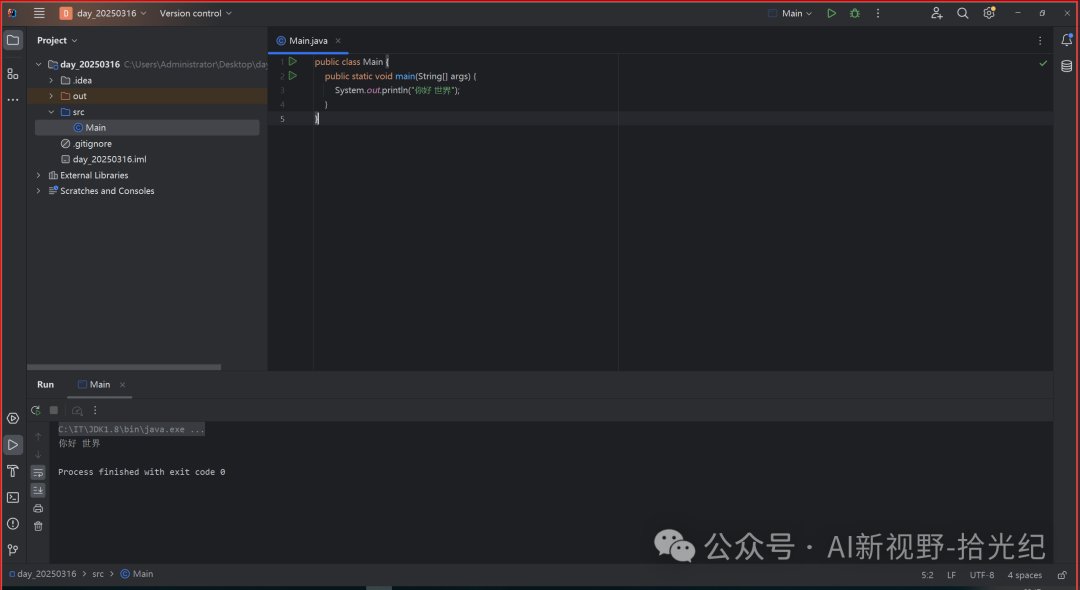
Task: Stop the running process button
Action: 54,410
